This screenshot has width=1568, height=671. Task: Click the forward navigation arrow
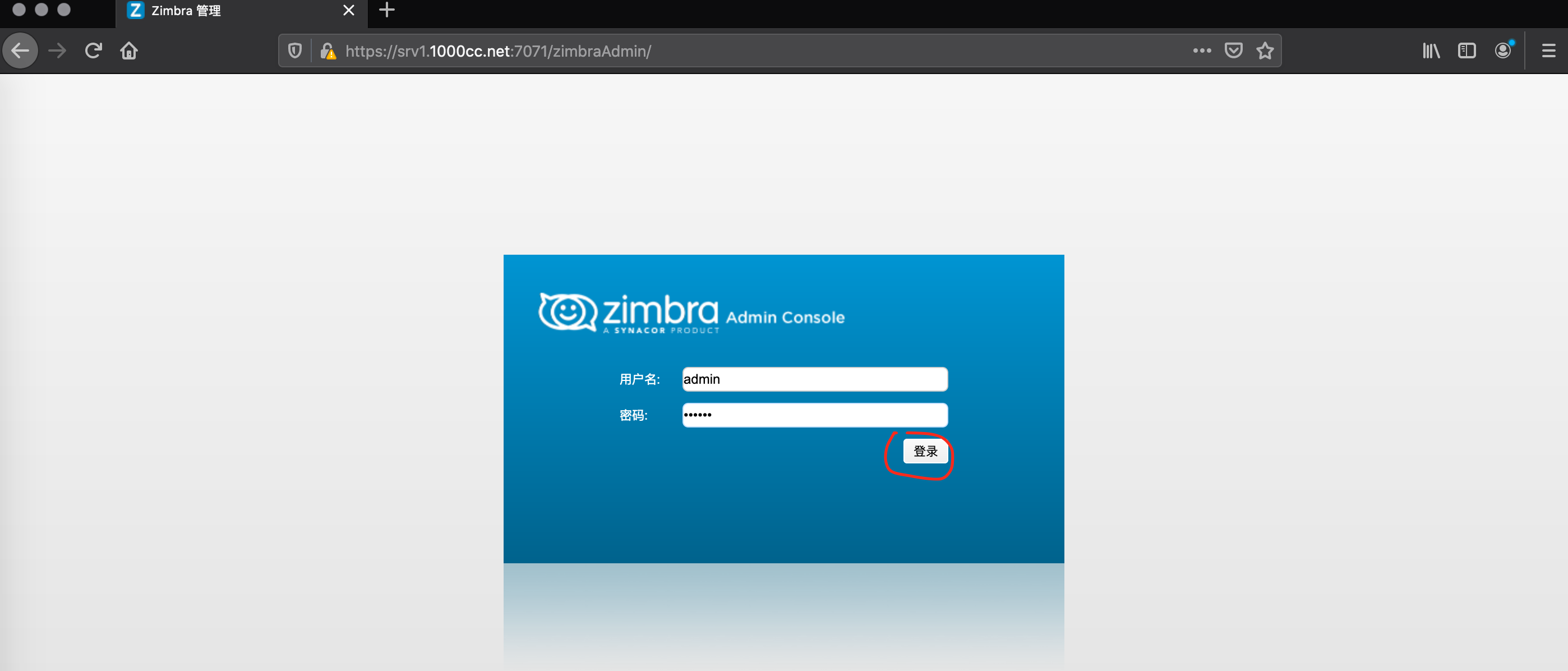coord(57,50)
